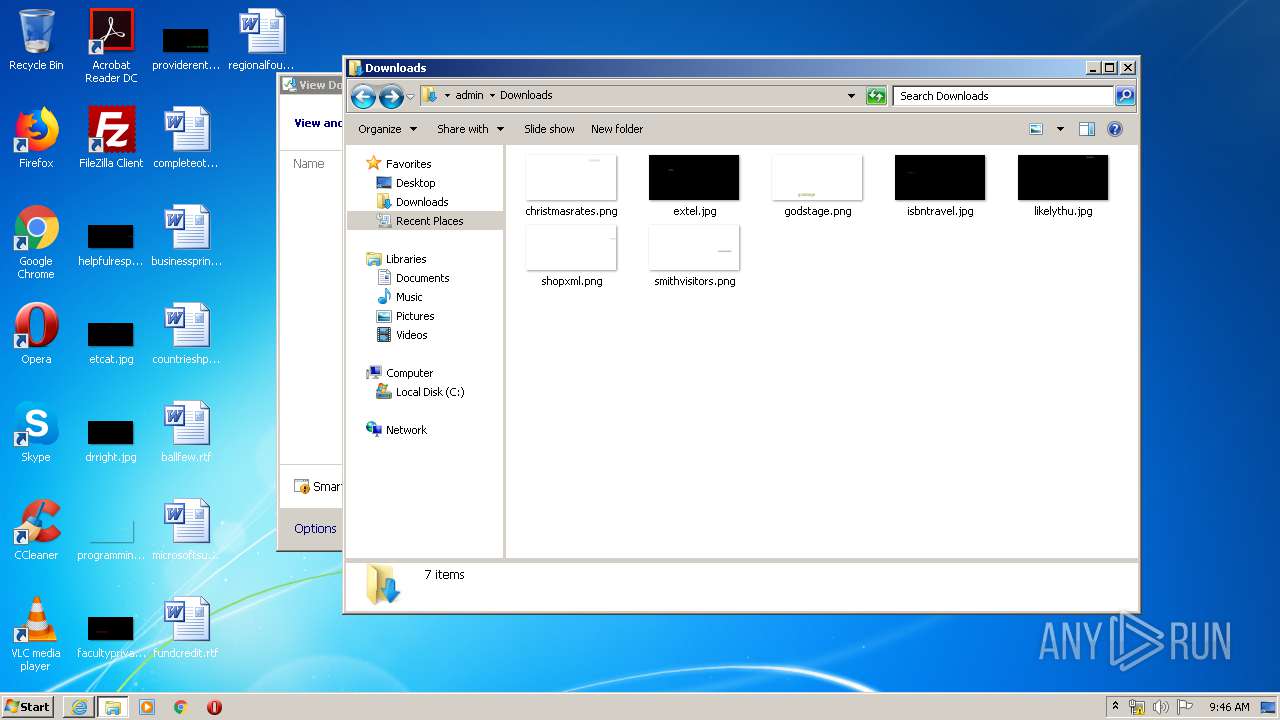The image size is (1280, 720).
Task: Click the CCleaner desktop shortcut
Action: tap(36, 530)
